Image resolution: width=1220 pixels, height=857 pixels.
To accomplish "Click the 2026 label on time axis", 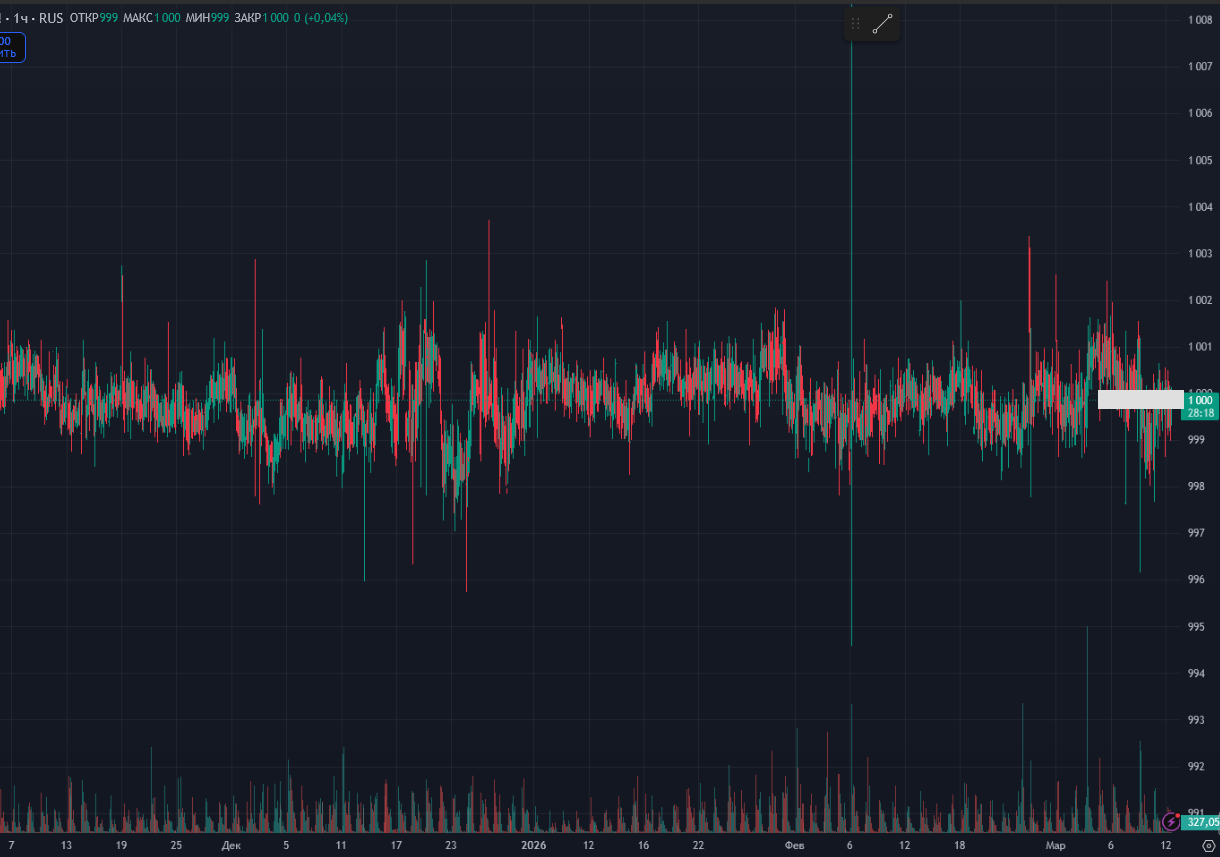I will click(534, 845).
